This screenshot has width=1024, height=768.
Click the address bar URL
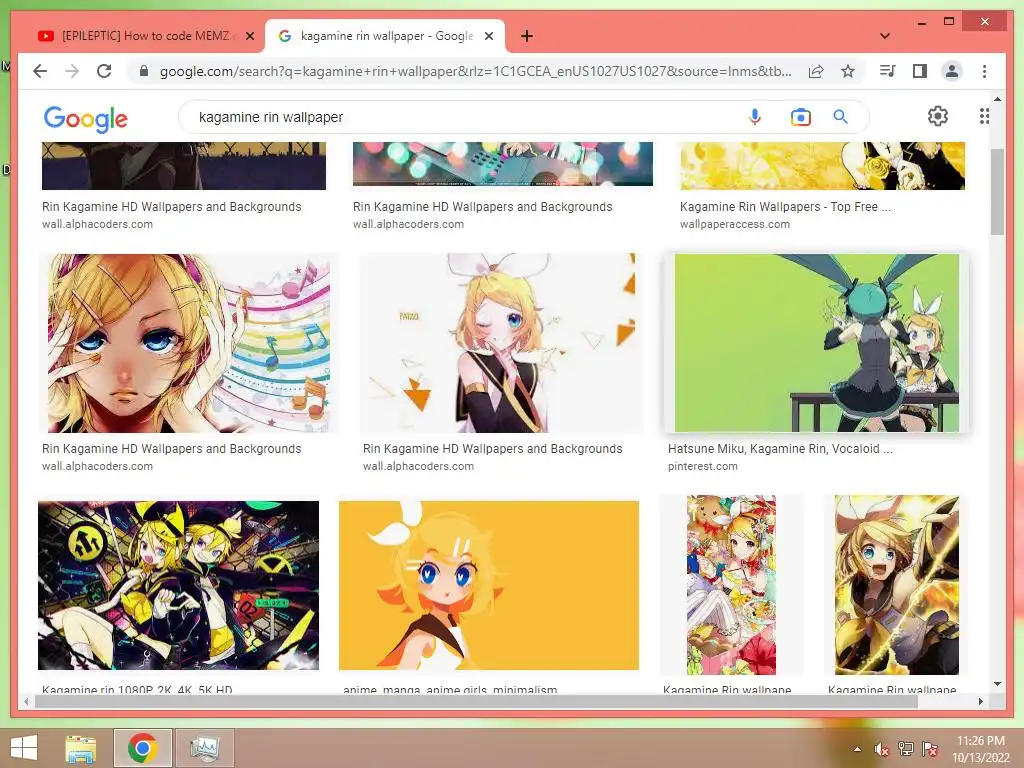coord(475,71)
